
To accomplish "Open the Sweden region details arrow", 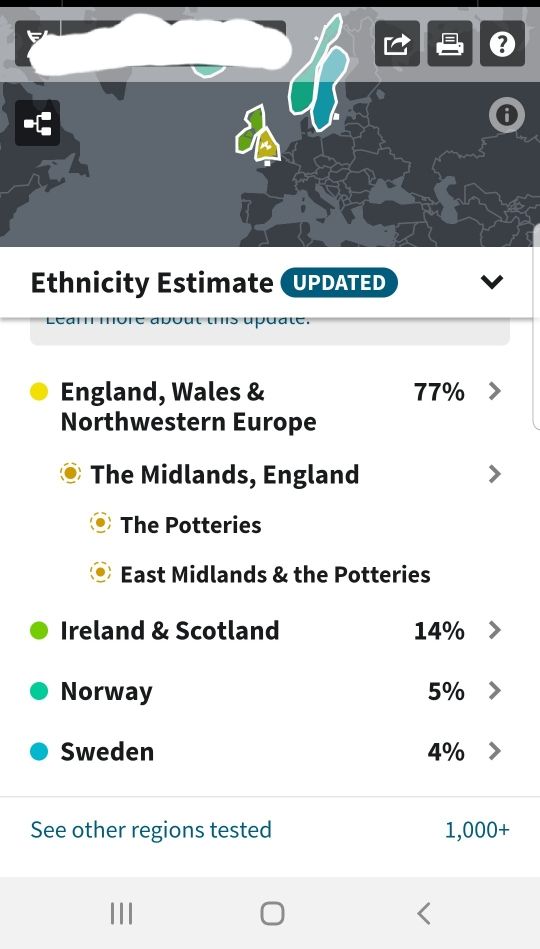I will tap(495, 751).
